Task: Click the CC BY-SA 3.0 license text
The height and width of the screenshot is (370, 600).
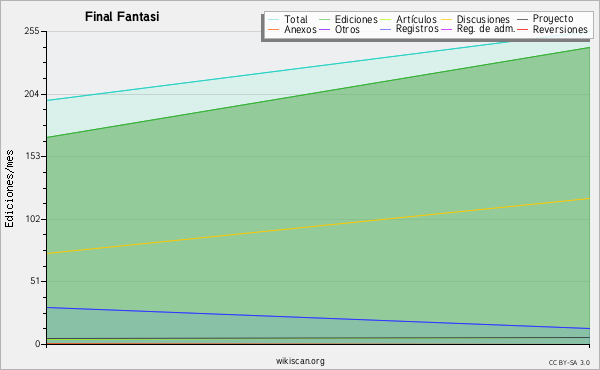Action: click(x=569, y=362)
